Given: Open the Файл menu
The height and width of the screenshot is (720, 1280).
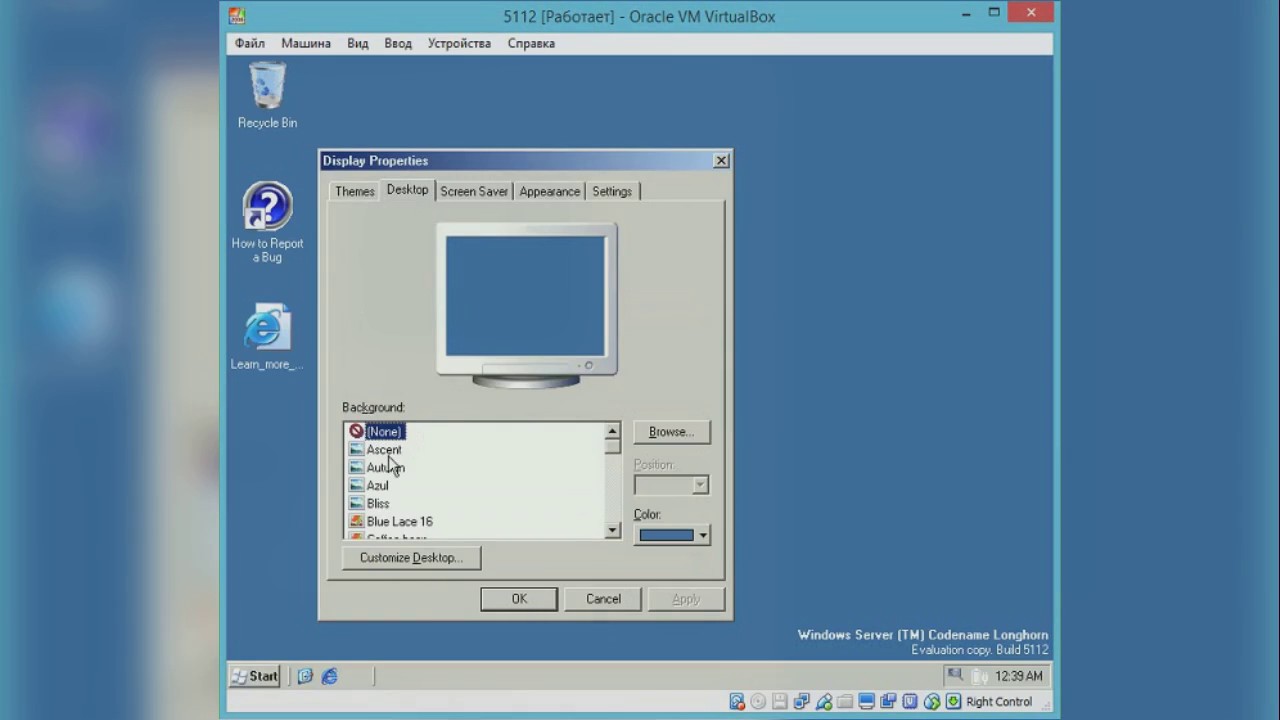Looking at the screenshot, I should pyautogui.click(x=250, y=43).
